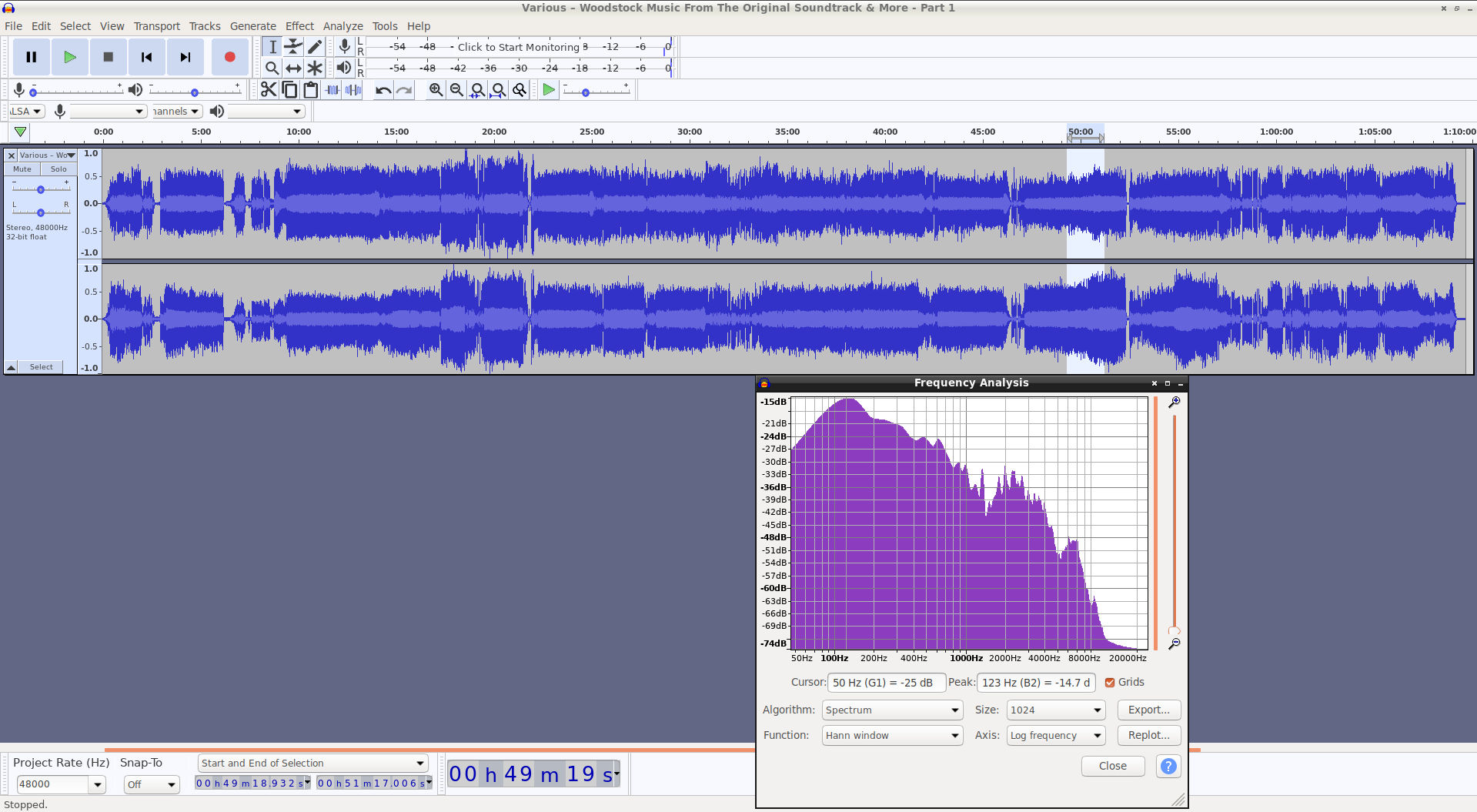1477x812 pixels.
Task: Open the Effect menu
Action: tap(299, 26)
